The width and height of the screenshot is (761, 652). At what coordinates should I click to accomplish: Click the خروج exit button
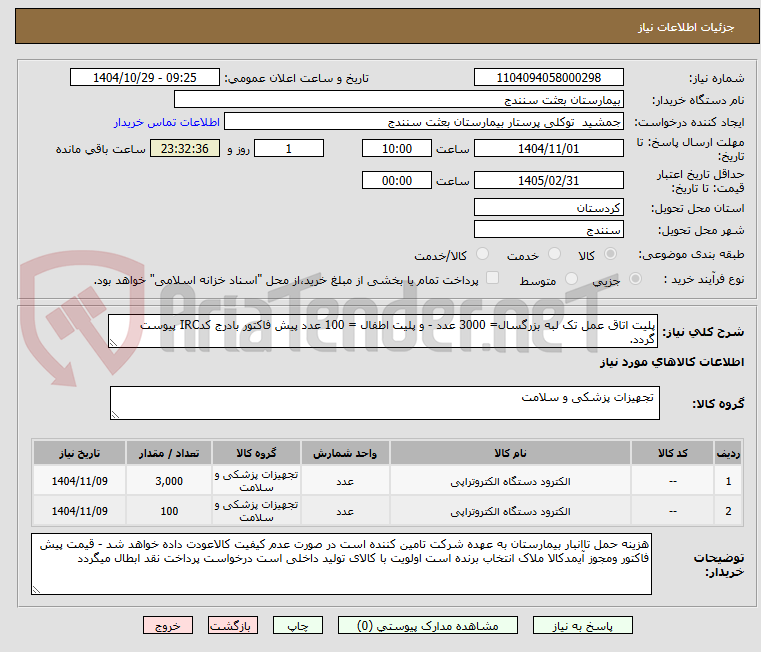pyautogui.click(x=167, y=625)
